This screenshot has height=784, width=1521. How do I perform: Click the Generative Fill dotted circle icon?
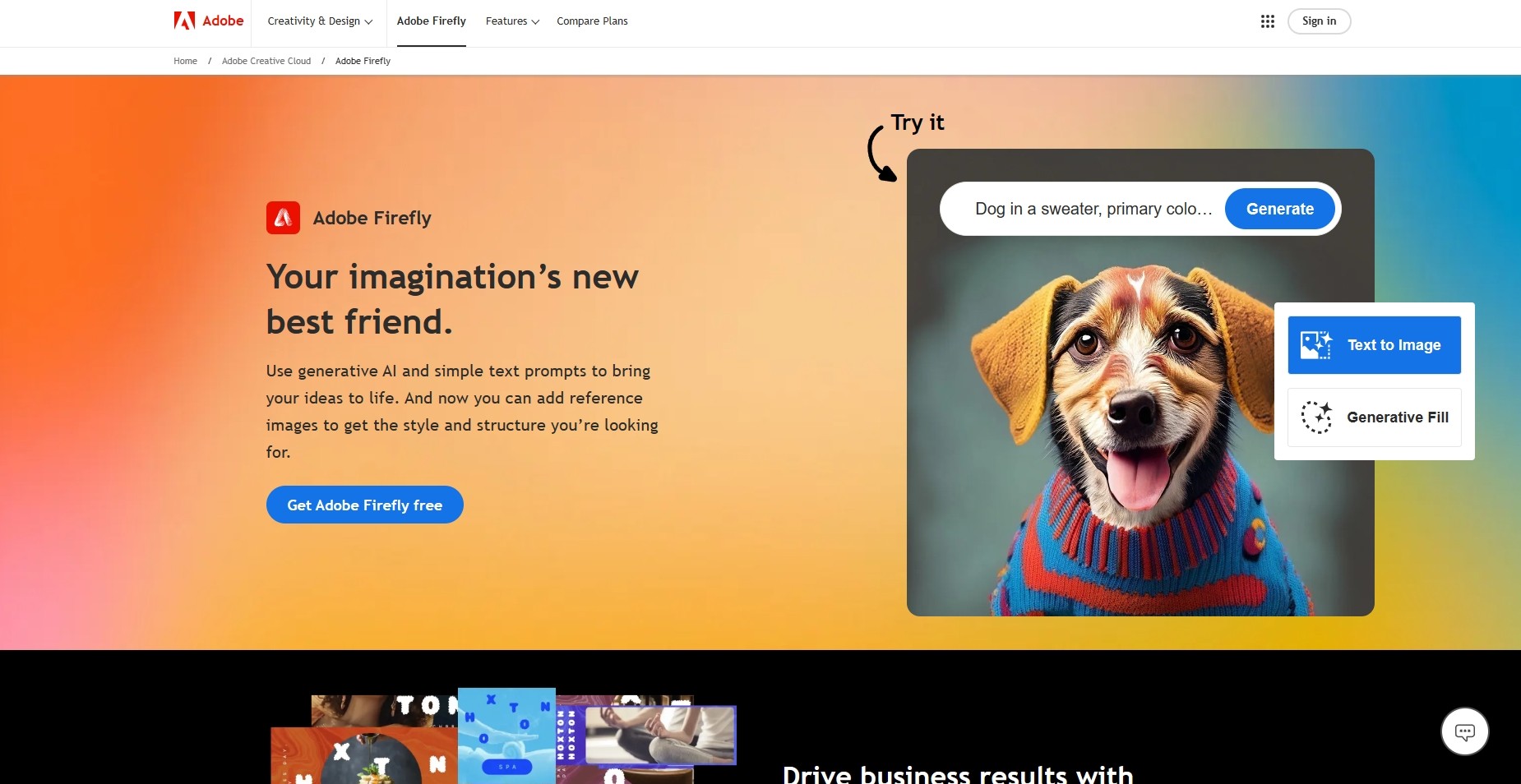[x=1316, y=417]
